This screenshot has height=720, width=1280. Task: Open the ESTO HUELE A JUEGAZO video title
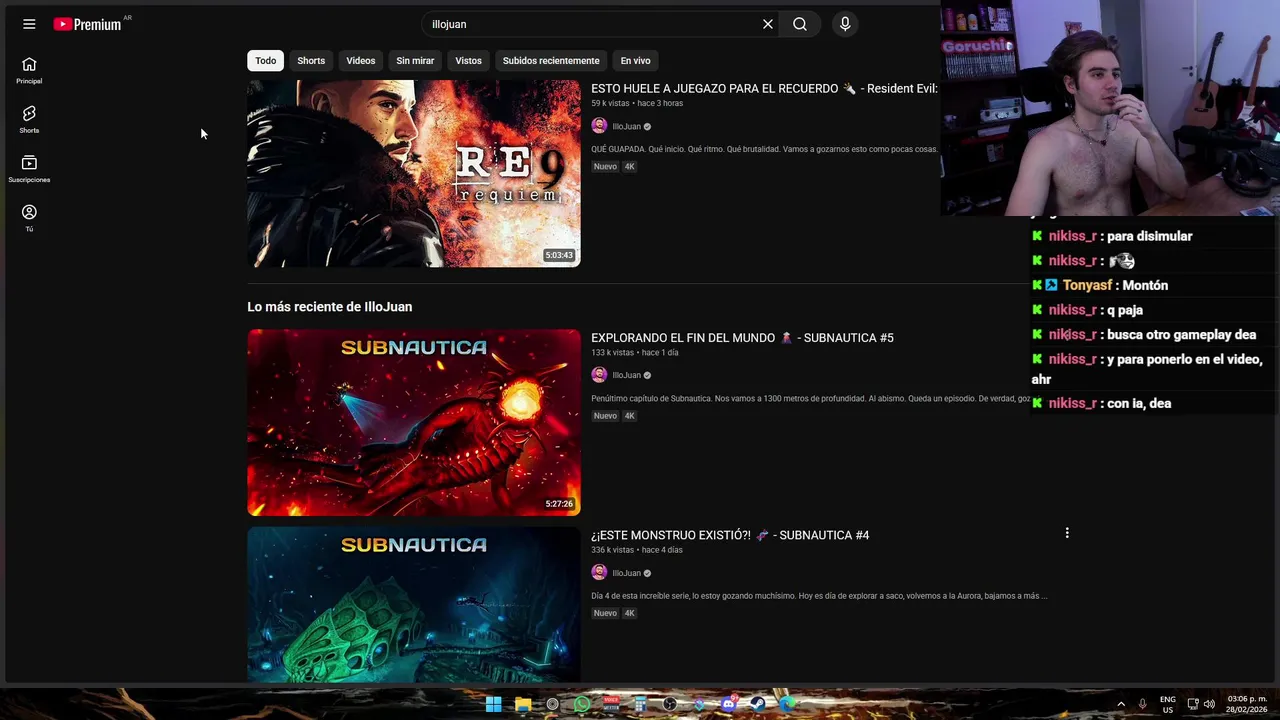click(764, 89)
